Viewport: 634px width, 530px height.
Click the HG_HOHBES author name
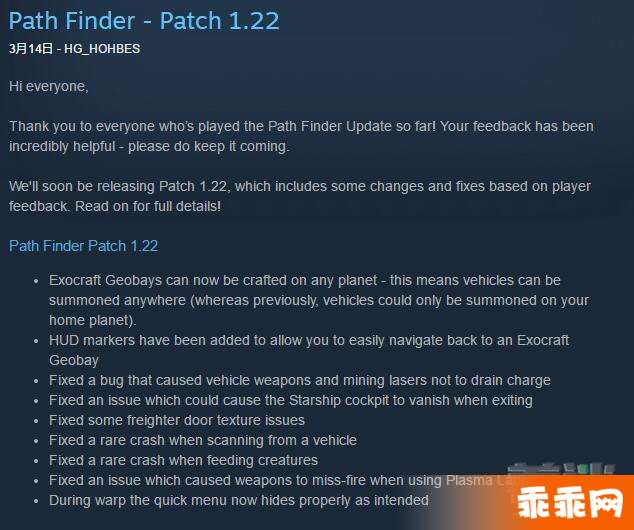pos(102,49)
